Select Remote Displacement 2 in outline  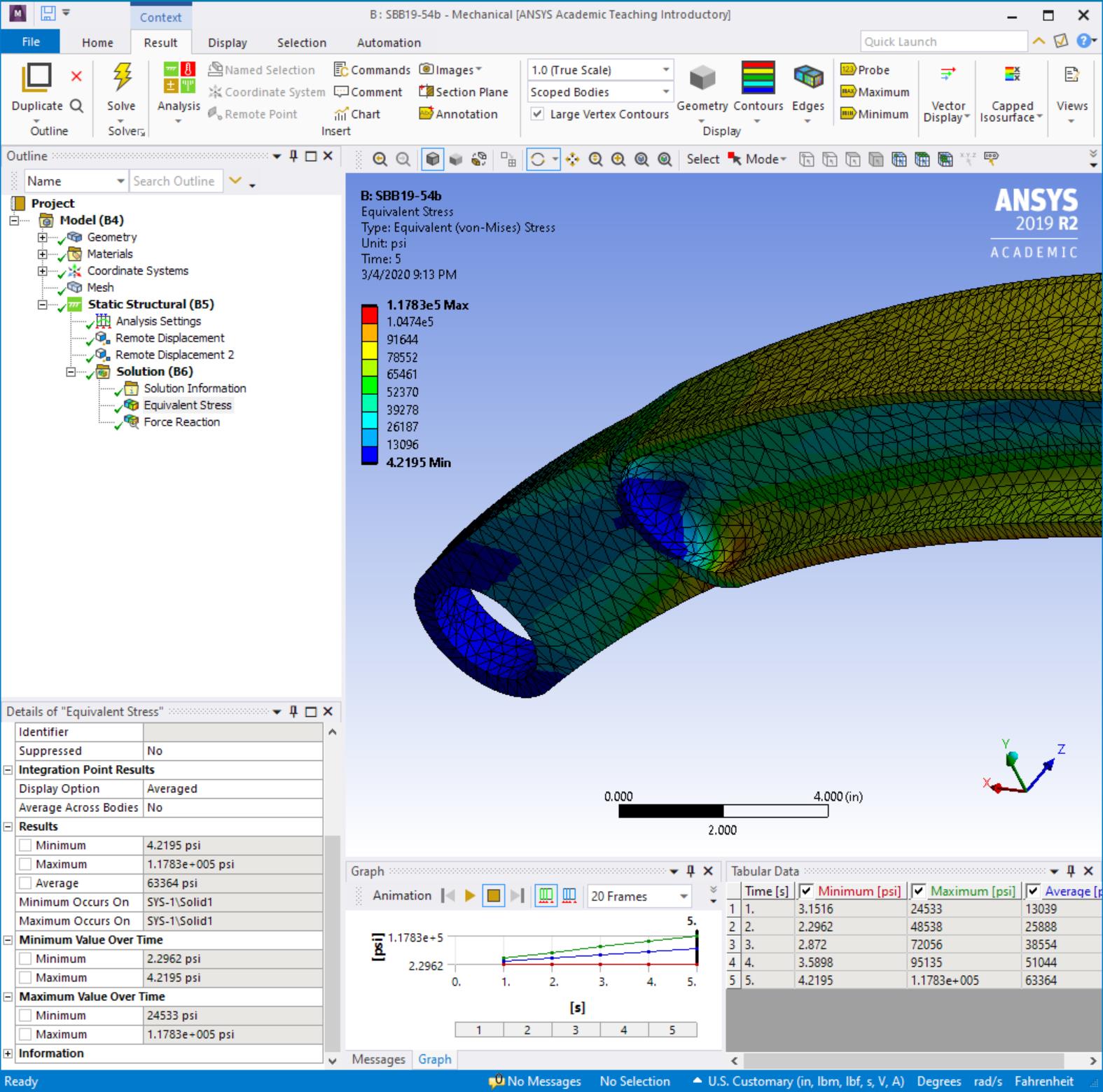pyautogui.click(x=174, y=355)
